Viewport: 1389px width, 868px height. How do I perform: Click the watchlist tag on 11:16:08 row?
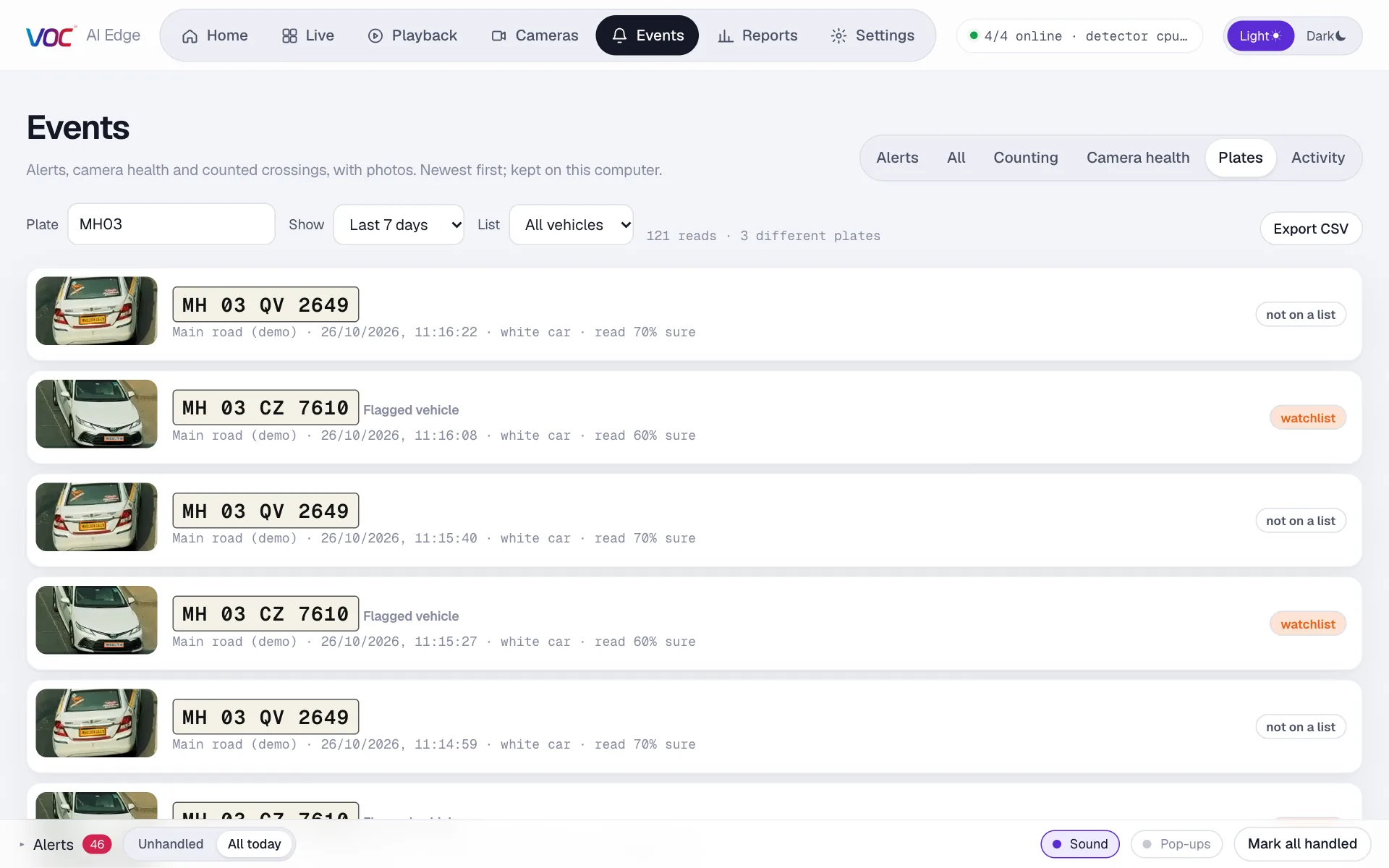[1308, 418]
